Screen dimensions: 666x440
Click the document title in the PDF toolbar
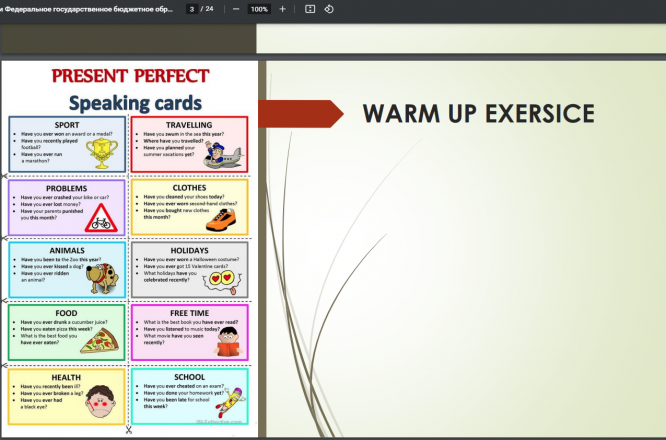click(x=87, y=9)
